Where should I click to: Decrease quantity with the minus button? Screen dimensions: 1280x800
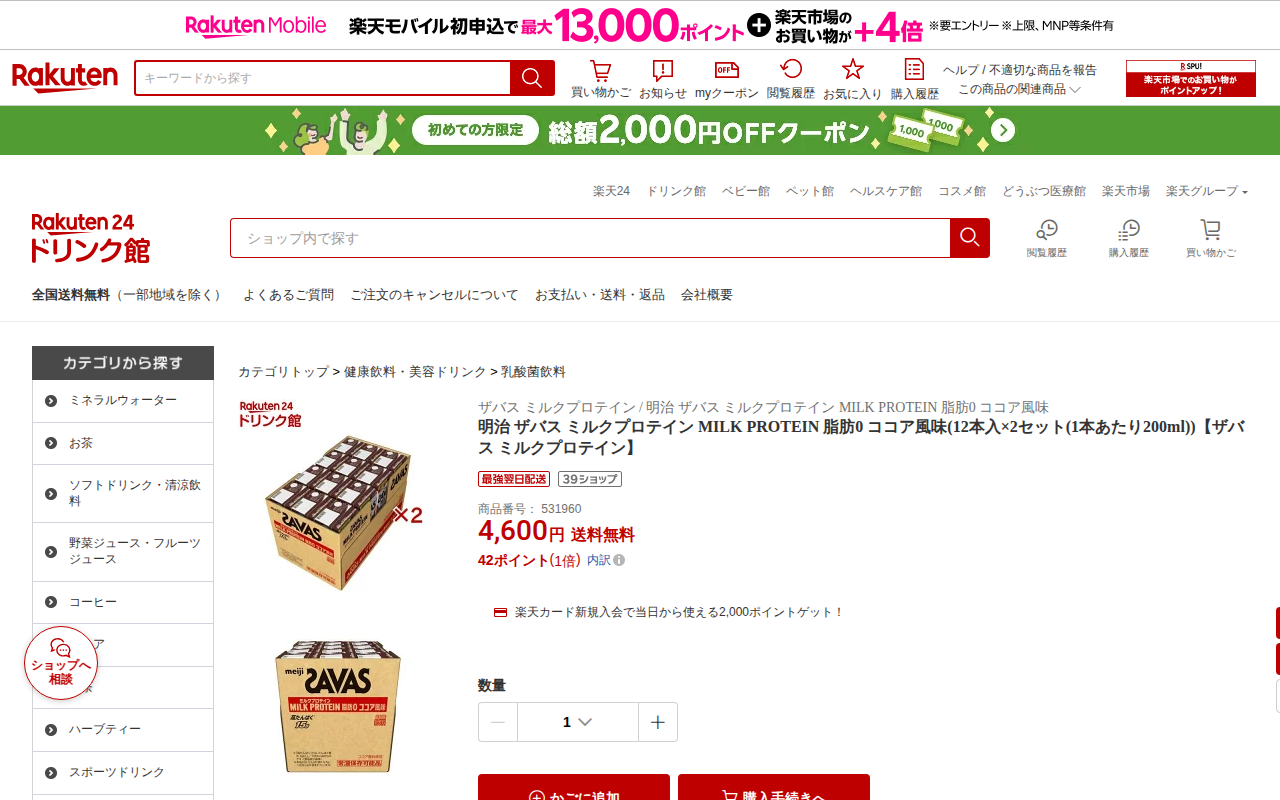tap(498, 722)
